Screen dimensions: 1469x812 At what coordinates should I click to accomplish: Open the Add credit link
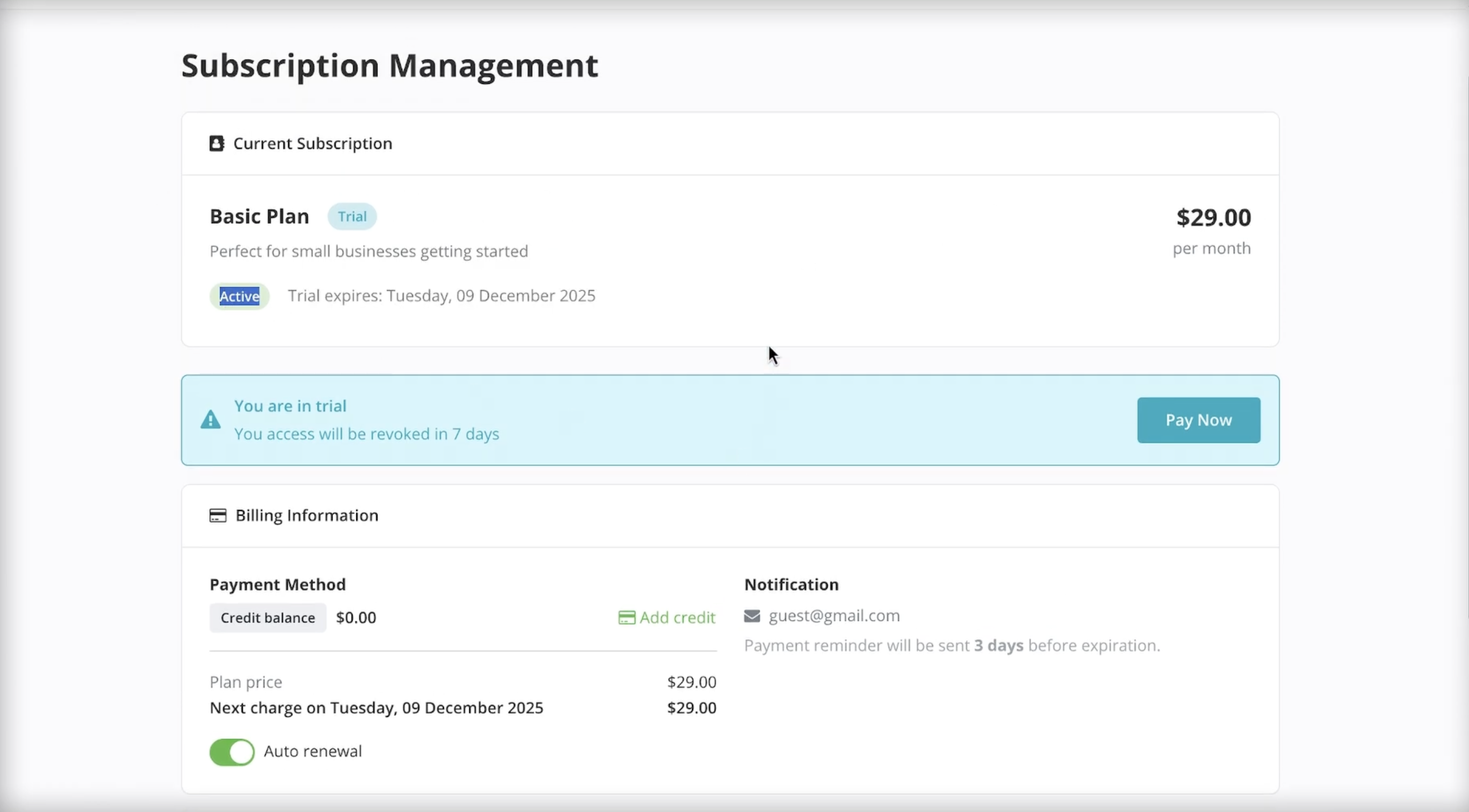(x=677, y=618)
